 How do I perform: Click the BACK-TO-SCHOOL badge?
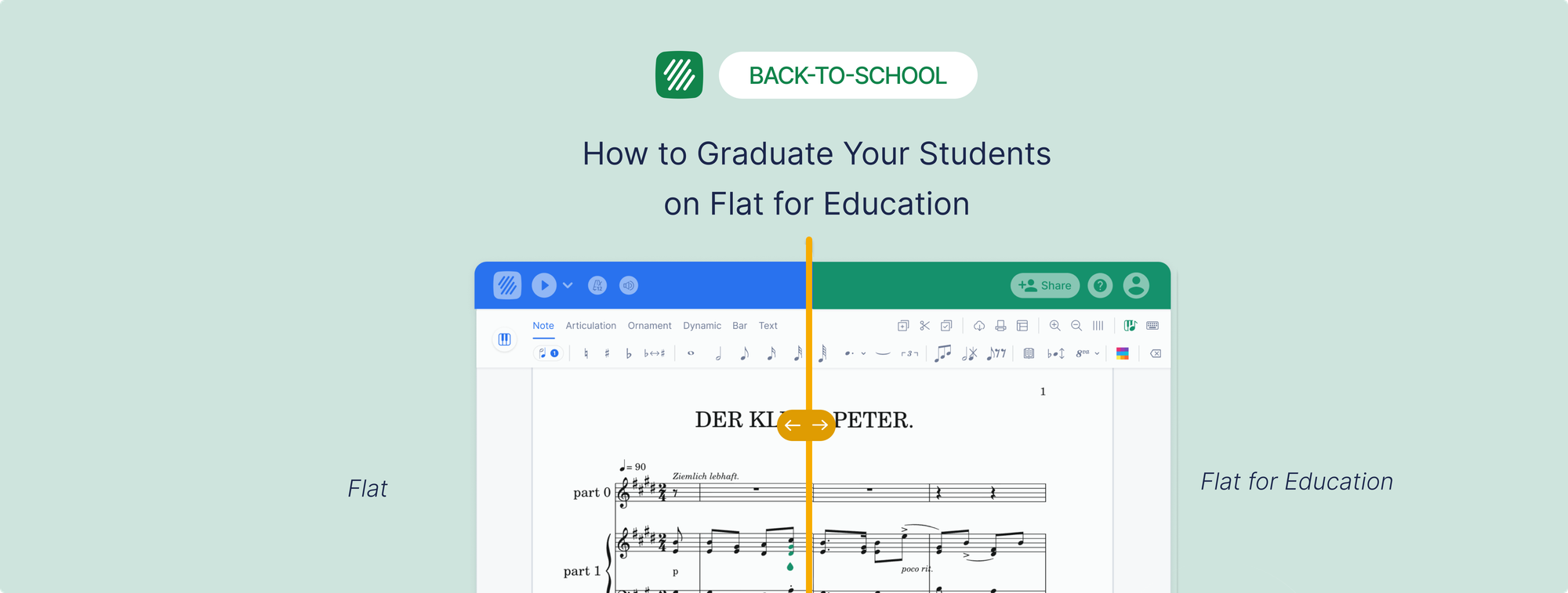848,75
